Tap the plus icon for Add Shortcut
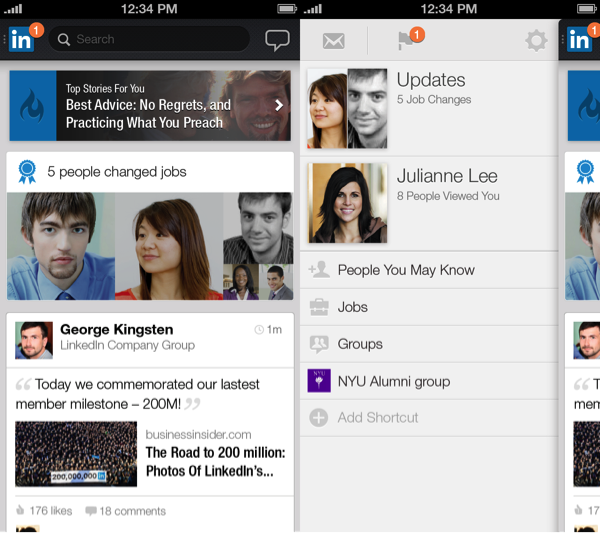Screen dimensions: 600x533 pos(319,417)
